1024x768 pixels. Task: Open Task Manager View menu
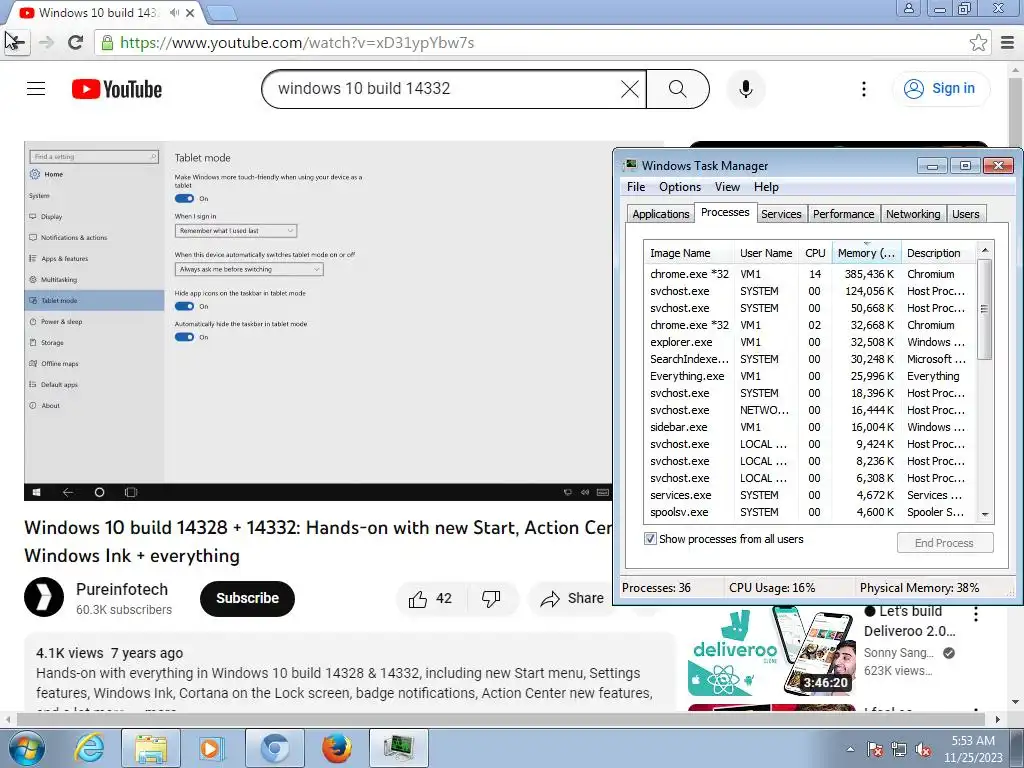728,187
